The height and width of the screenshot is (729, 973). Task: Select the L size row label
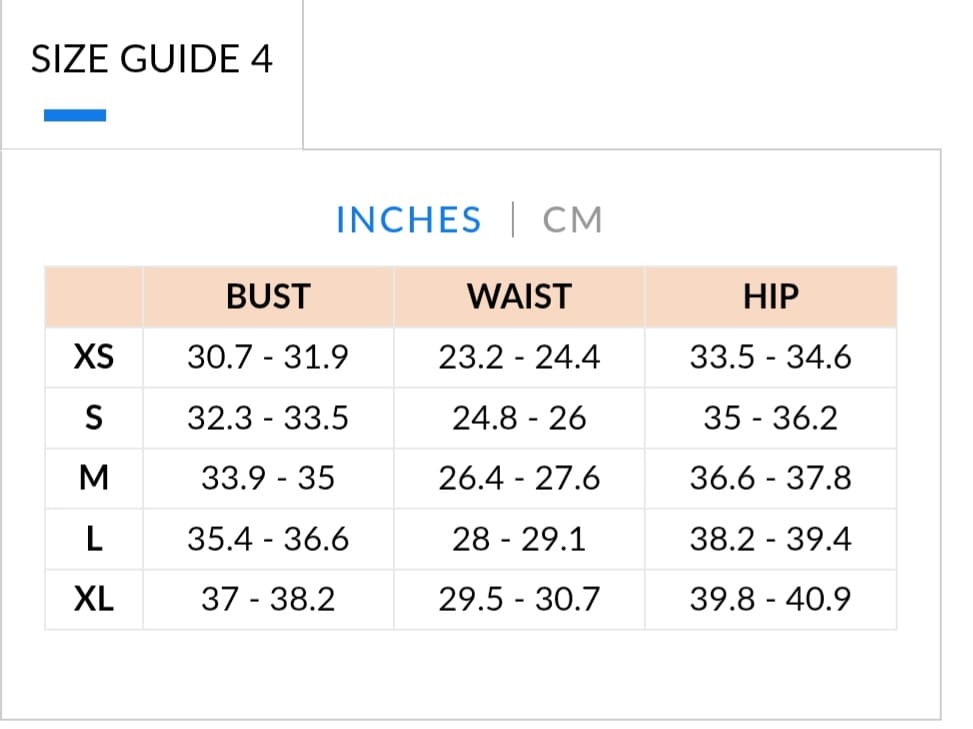(x=94, y=539)
